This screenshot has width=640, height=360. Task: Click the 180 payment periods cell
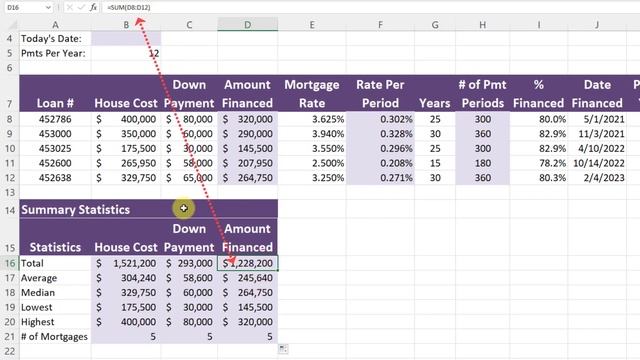pyautogui.click(x=482, y=163)
